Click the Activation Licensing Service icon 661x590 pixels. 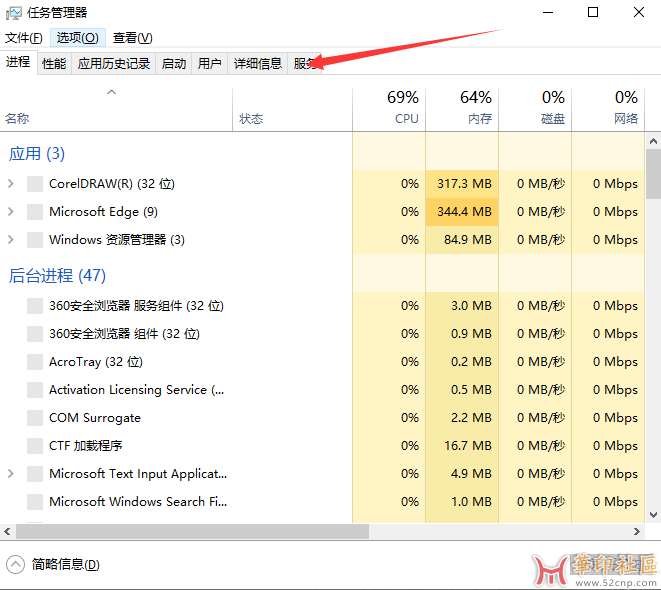point(35,390)
